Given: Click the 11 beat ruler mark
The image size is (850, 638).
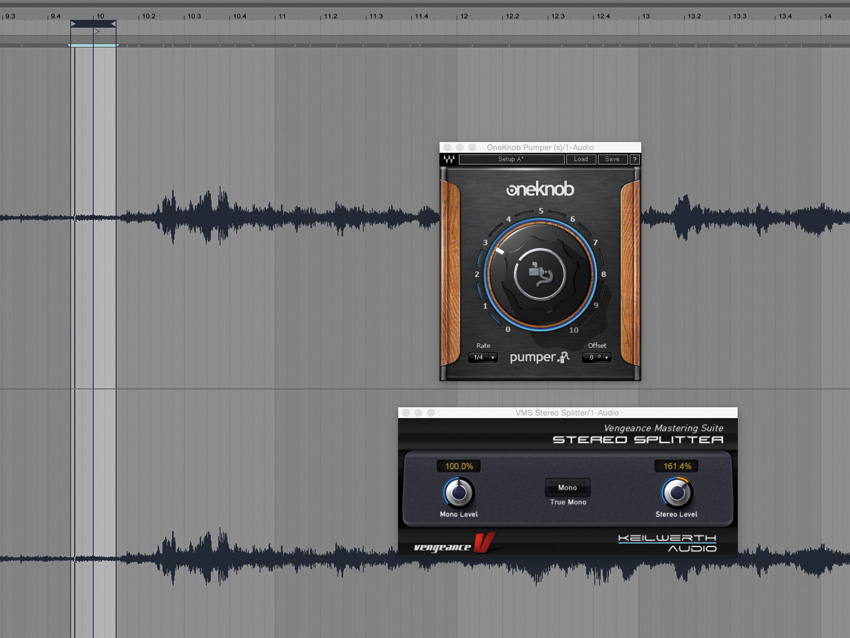Looking at the screenshot, I should click(x=282, y=16).
